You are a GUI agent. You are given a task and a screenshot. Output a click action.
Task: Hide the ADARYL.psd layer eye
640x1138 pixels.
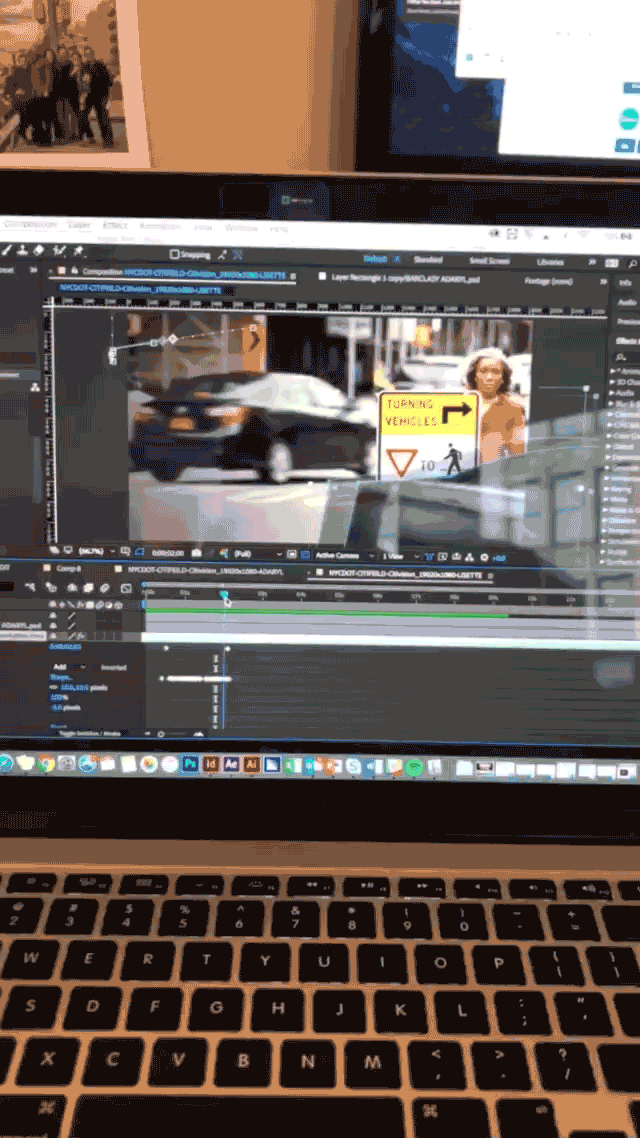(x=53, y=624)
